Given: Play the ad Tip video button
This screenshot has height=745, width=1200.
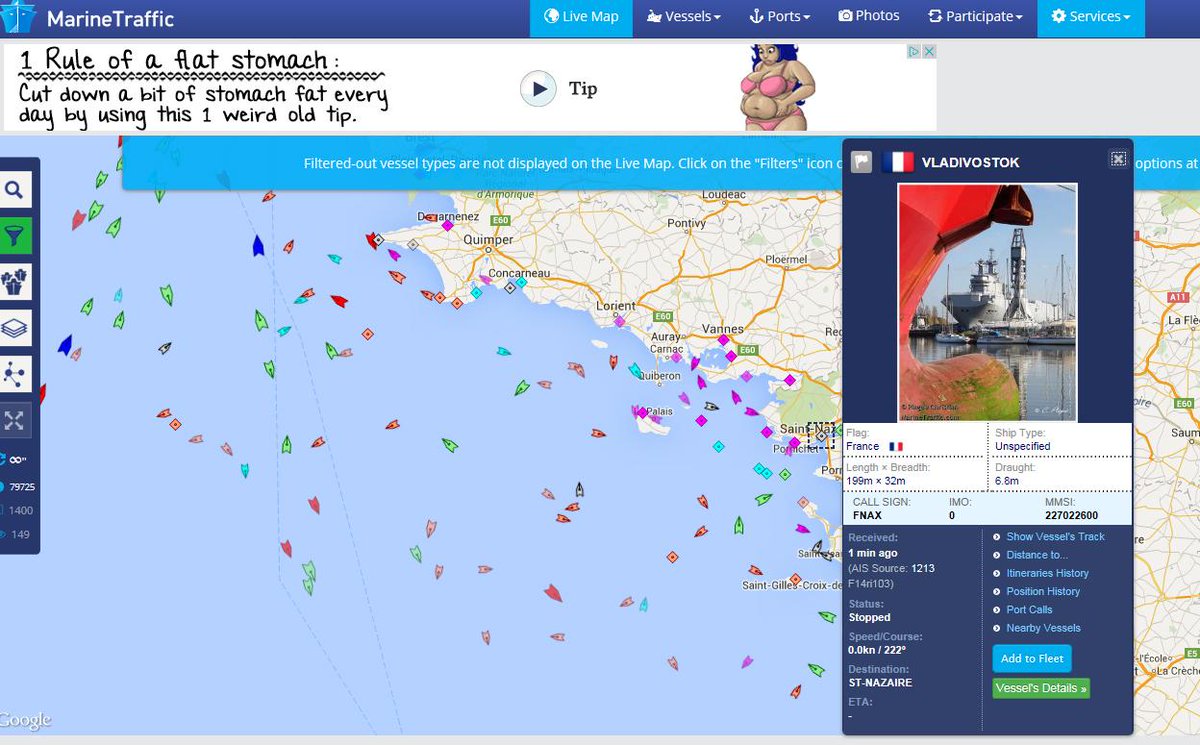Looking at the screenshot, I should [538, 90].
